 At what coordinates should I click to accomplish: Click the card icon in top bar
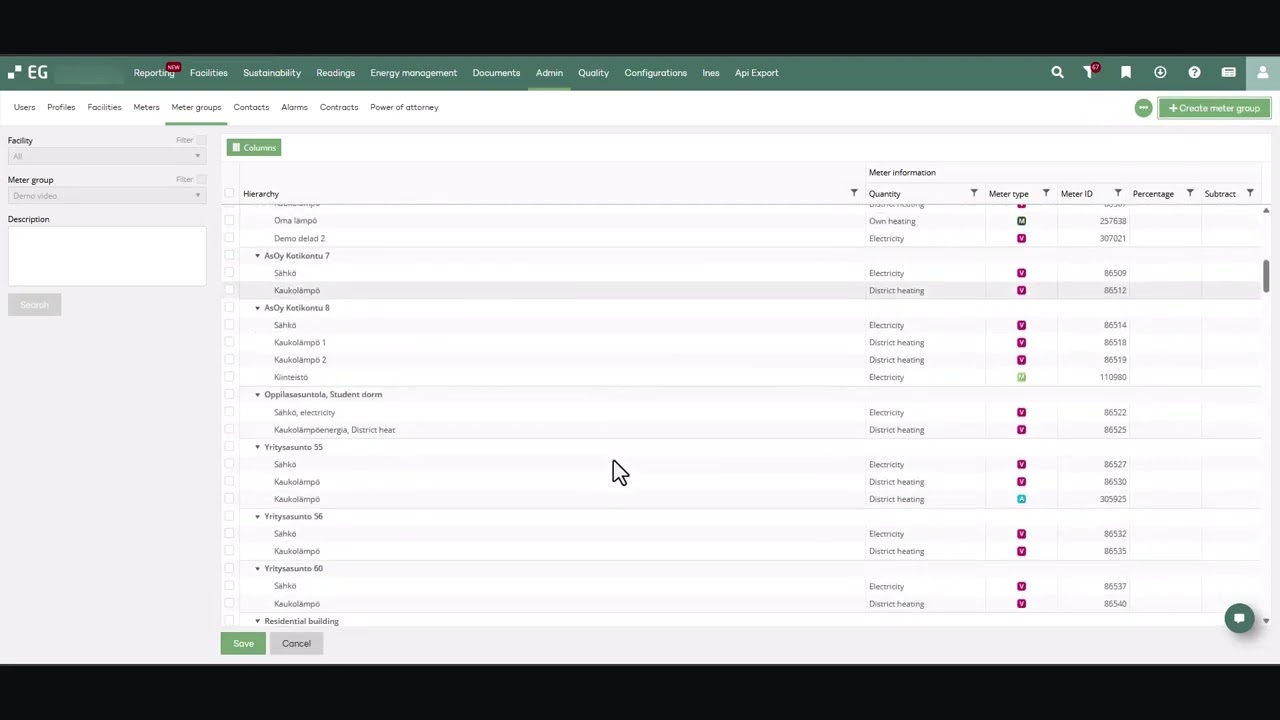pos(1228,72)
